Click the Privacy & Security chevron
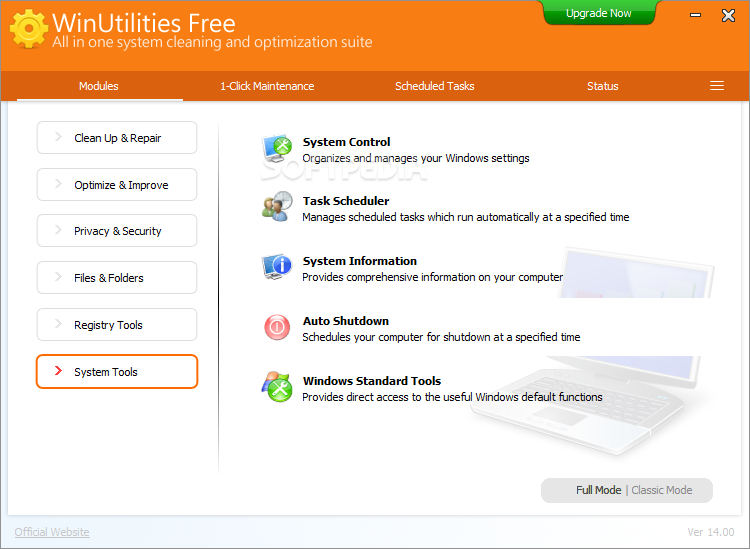Viewport: 750px width, 549px height. pyautogui.click(x=58, y=230)
